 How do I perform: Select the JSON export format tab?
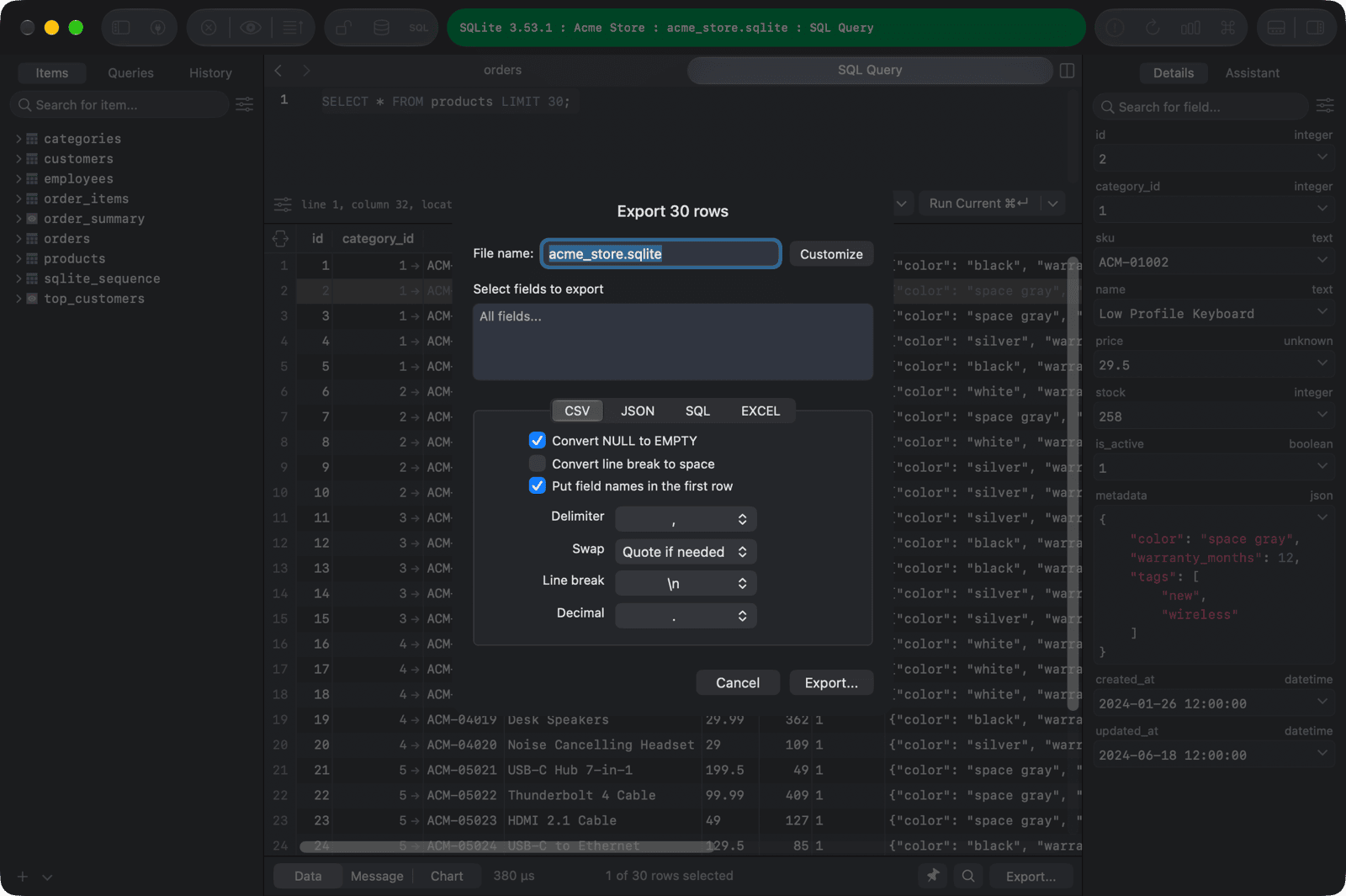[x=638, y=411]
